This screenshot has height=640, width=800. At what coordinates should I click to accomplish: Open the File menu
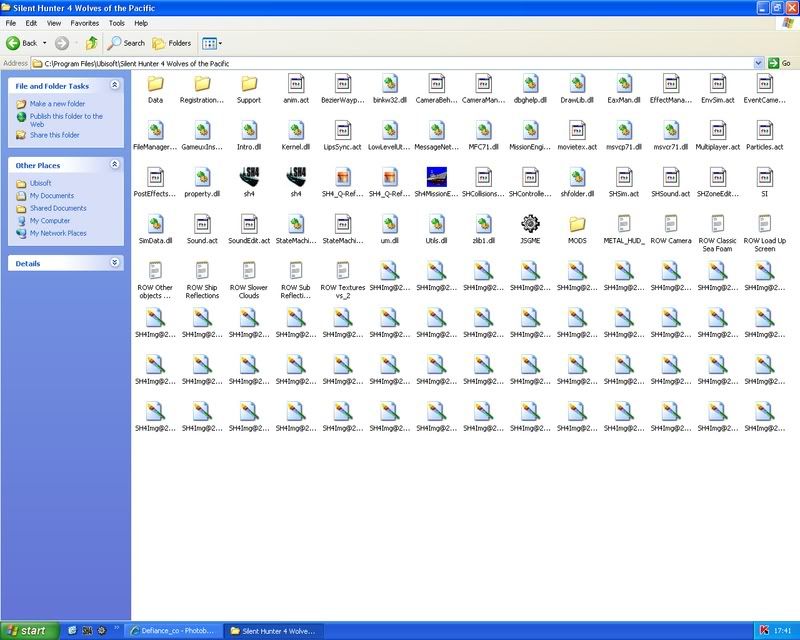pyautogui.click(x=11, y=23)
